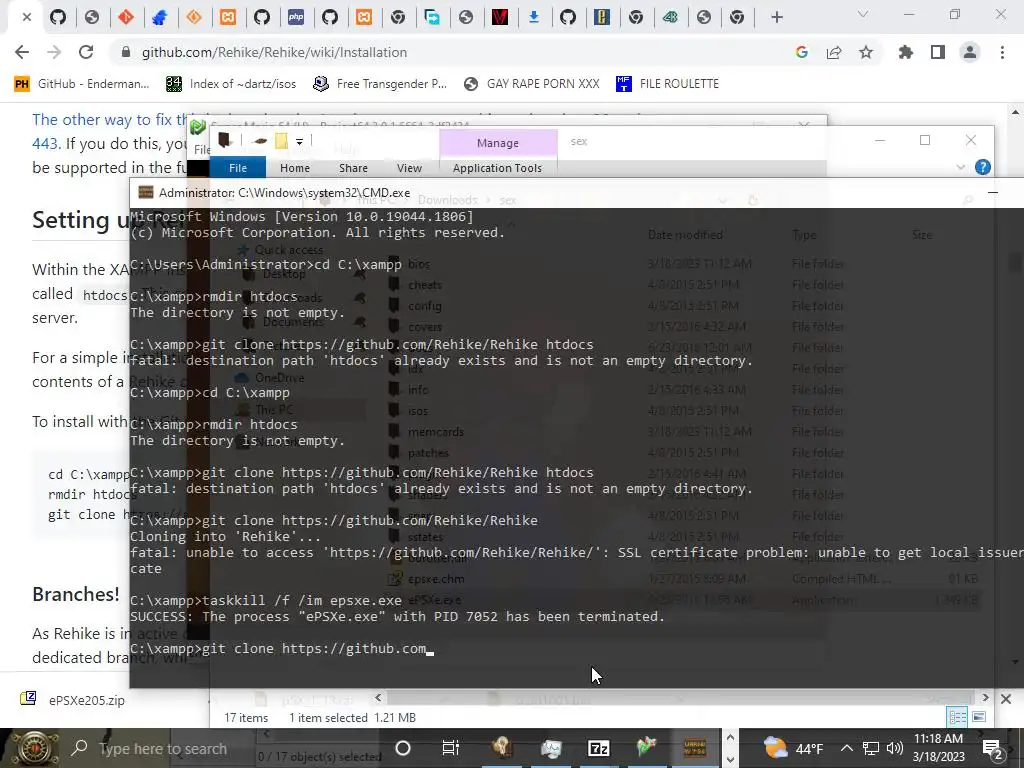This screenshot has width=1024, height=768.
Task: Open the clock showing 11:18 AM
Action: 938,748
